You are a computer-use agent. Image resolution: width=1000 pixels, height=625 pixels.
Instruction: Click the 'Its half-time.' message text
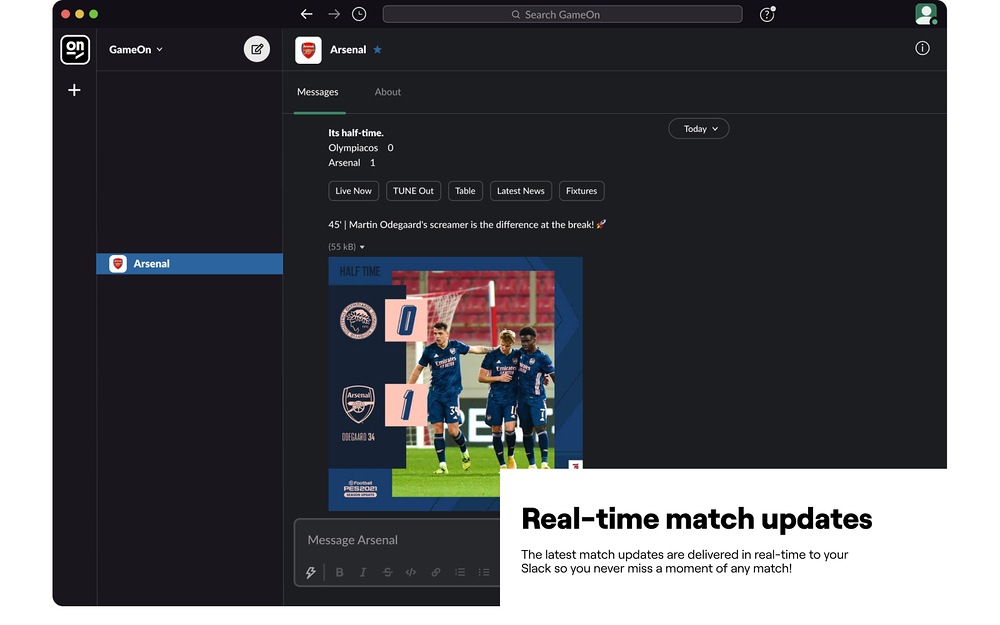pyautogui.click(x=356, y=133)
